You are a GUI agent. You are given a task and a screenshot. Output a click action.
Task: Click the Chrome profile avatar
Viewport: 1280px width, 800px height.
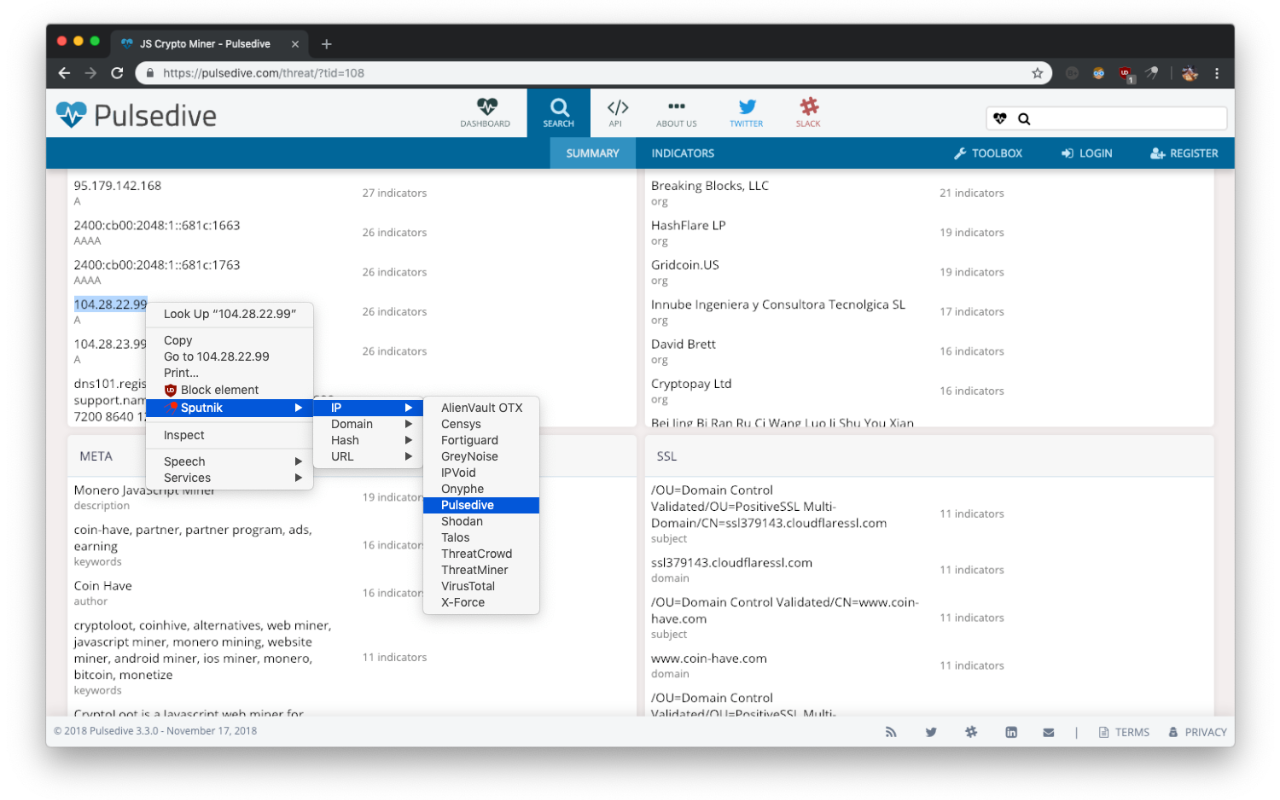(x=1190, y=73)
